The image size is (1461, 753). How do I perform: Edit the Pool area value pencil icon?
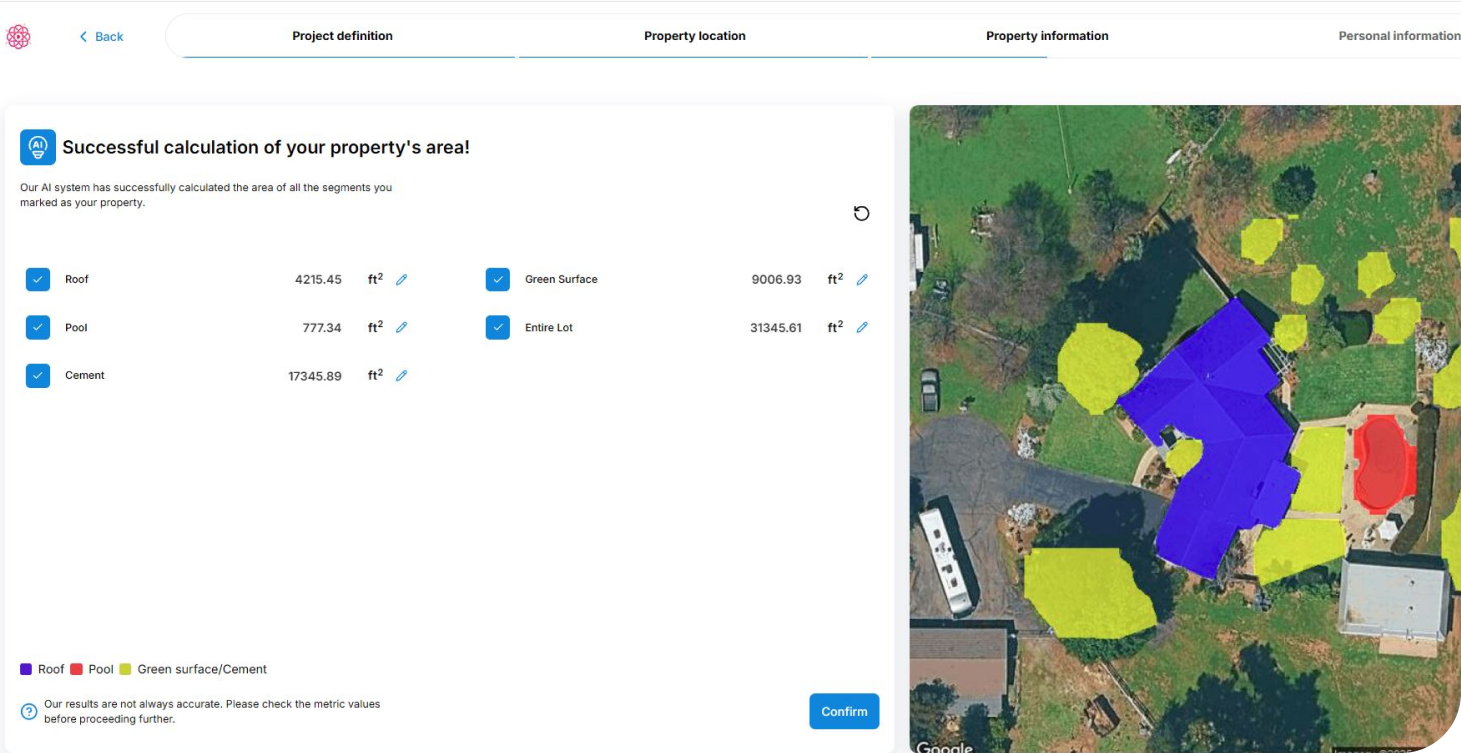[x=401, y=328]
